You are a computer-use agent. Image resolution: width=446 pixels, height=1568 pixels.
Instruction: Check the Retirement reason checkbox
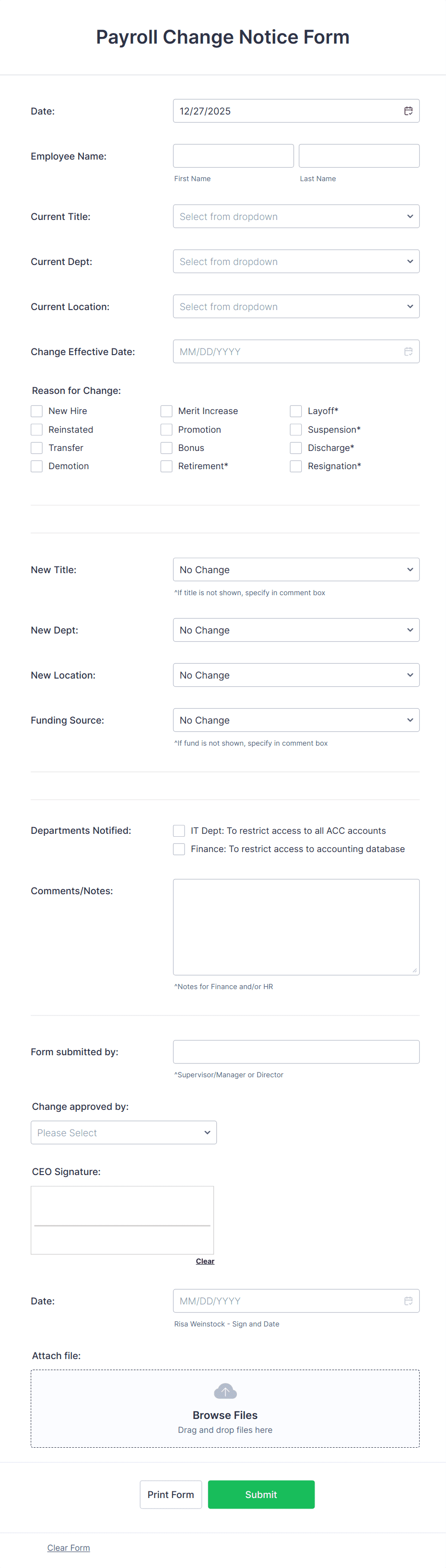click(x=166, y=466)
